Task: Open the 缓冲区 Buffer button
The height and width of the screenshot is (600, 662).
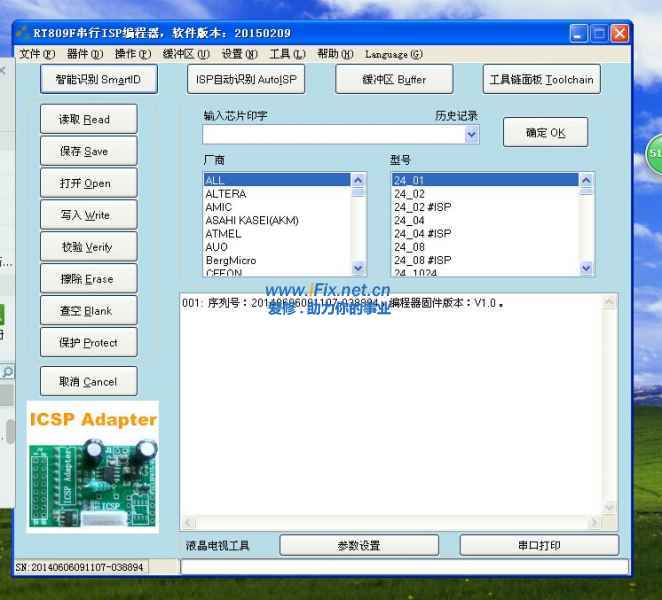Action: click(x=394, y=79)
